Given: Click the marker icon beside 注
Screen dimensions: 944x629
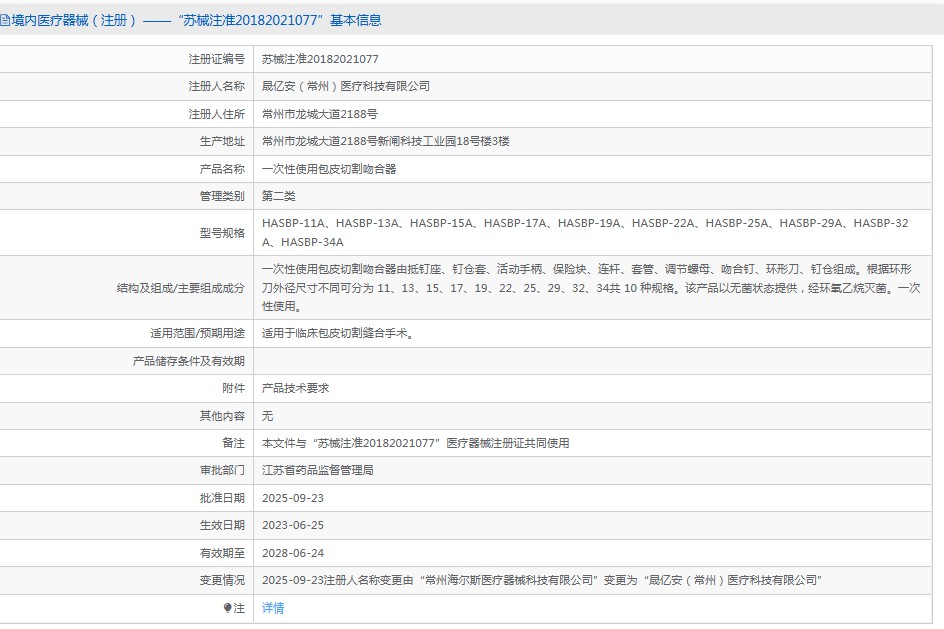Looking at the screenshot, I should point(228,608).
